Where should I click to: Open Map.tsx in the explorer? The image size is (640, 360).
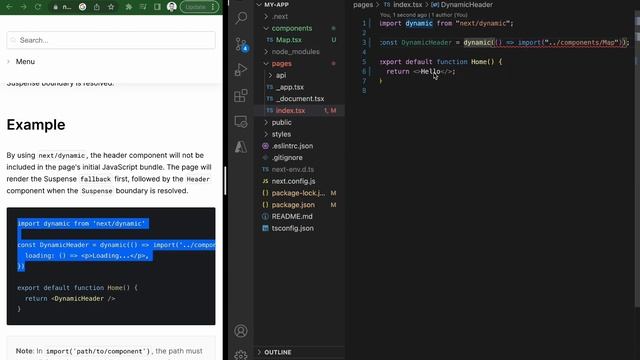[289, 40]
